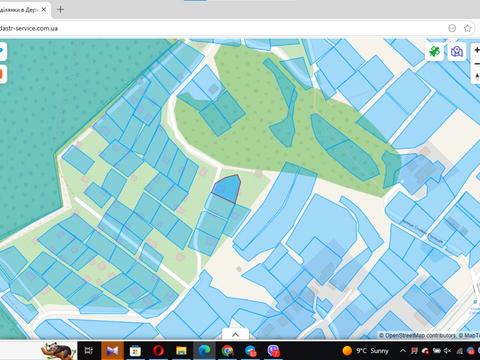Open File Explorer from taskbar

tap(181, 351)
